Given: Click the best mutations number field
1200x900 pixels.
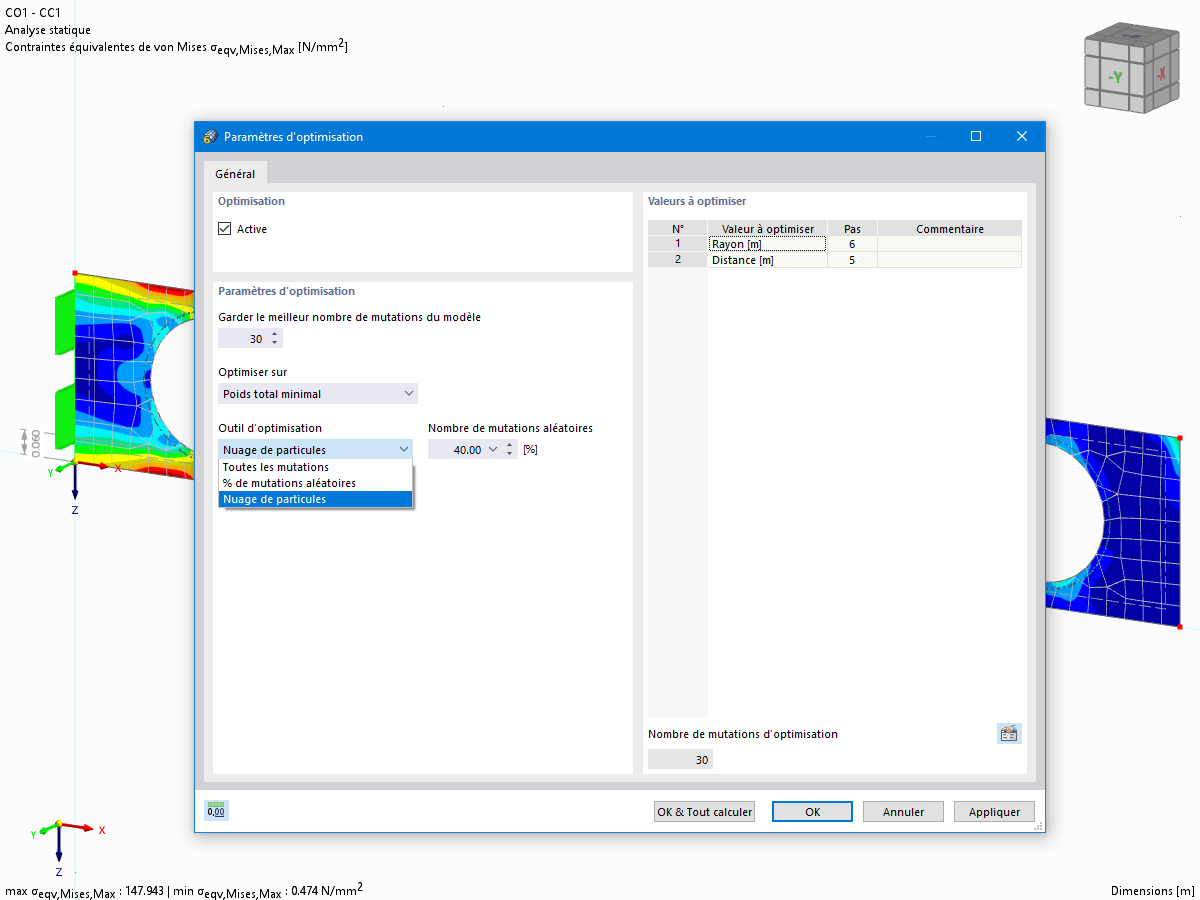Looking at the screenshot, I should (x=242, y=339).
